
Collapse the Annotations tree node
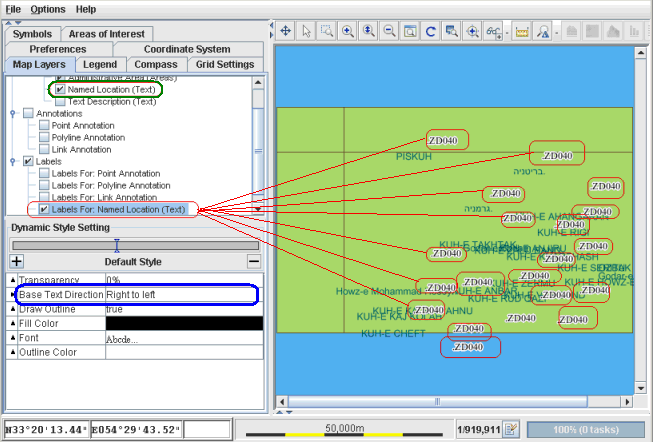[x=12, y=113]
